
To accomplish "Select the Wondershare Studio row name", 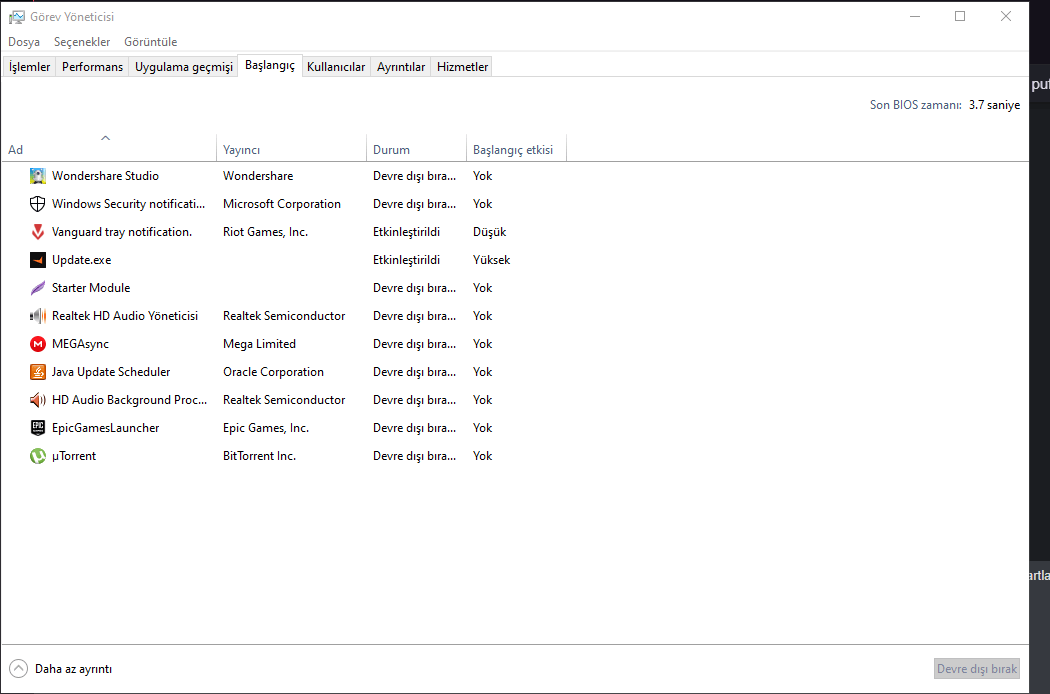I will click(105, 176).
